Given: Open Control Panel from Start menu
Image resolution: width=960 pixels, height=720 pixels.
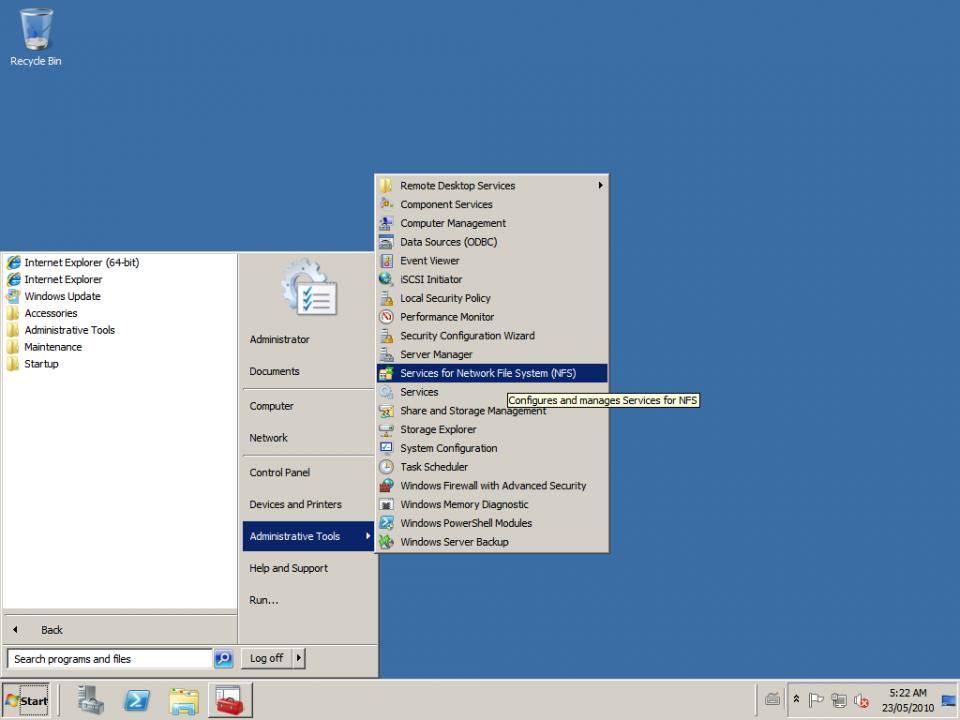Looking at the screenshot, I should pos(279,472).
